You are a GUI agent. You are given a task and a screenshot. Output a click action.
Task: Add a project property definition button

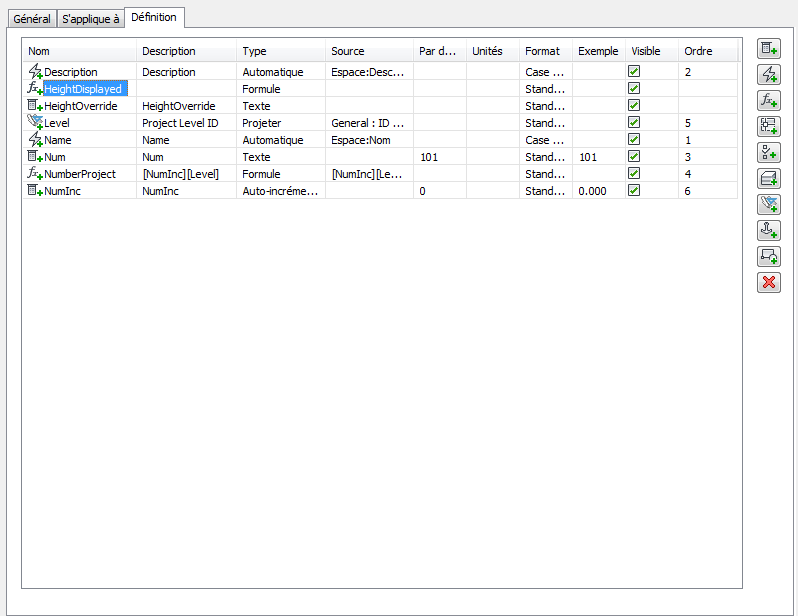pyautogui.click(x=768, y=205)
